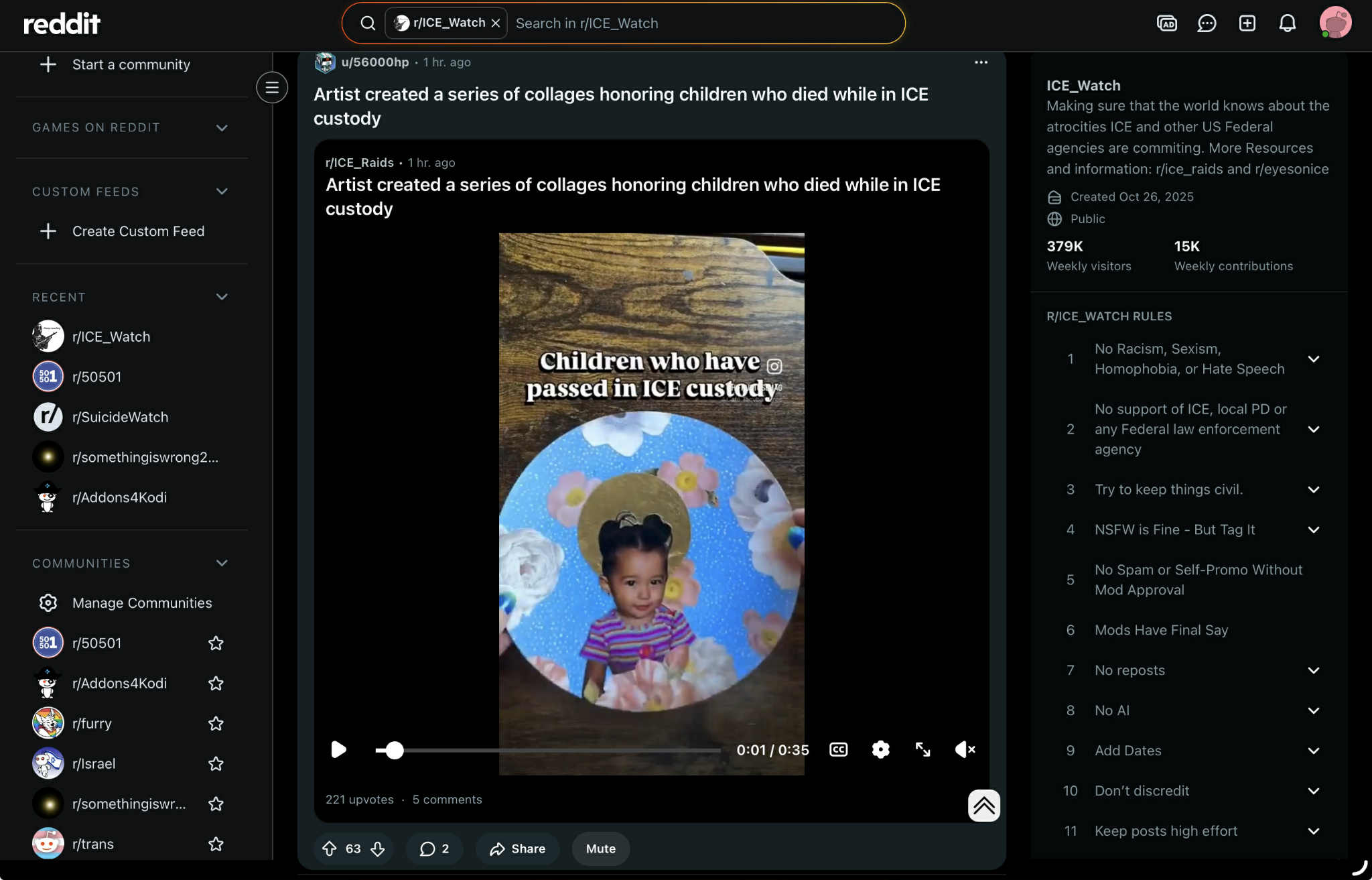The width and height of the screenshot is (1372, 880).
Task: Toggle closed captions on the video
Action: [838, 749]
